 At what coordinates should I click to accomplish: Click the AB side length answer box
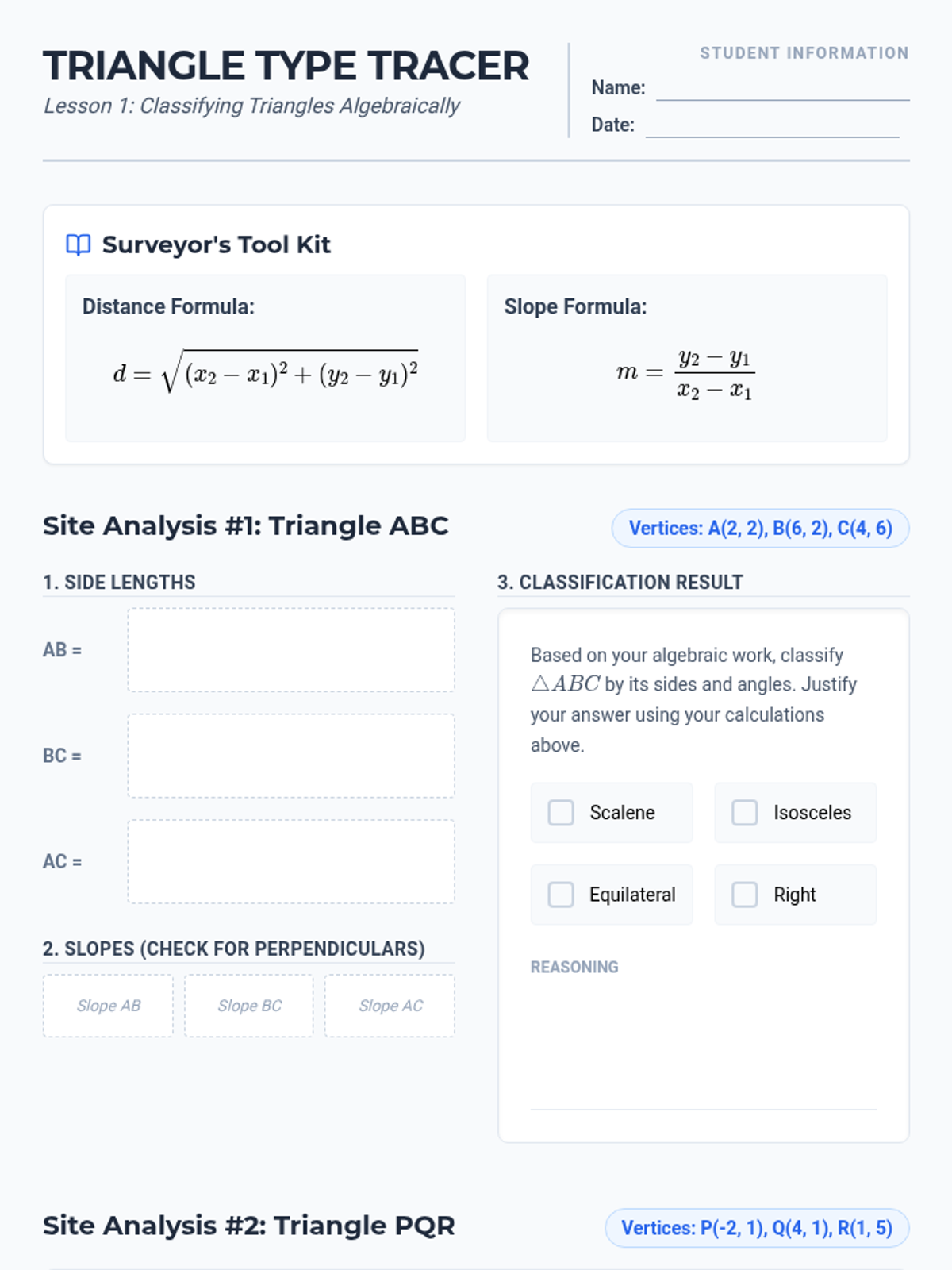[291, 650]
